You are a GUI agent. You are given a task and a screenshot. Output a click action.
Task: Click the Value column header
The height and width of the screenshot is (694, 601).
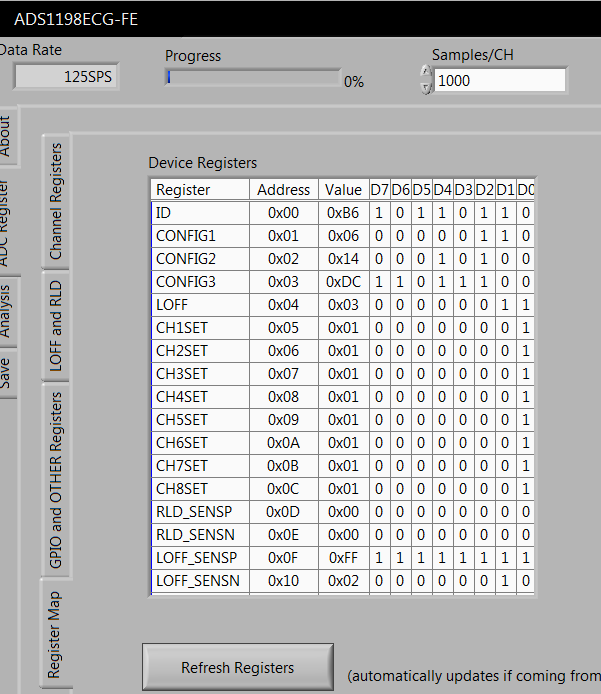[x=343, y=190]
